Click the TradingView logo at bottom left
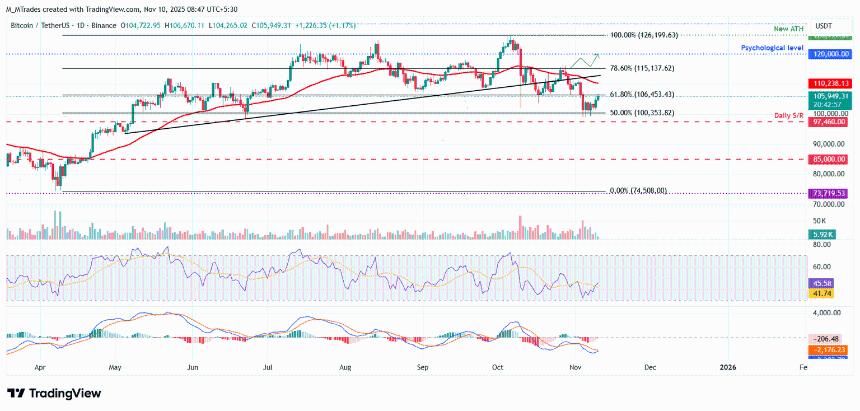 click(54, 393)
